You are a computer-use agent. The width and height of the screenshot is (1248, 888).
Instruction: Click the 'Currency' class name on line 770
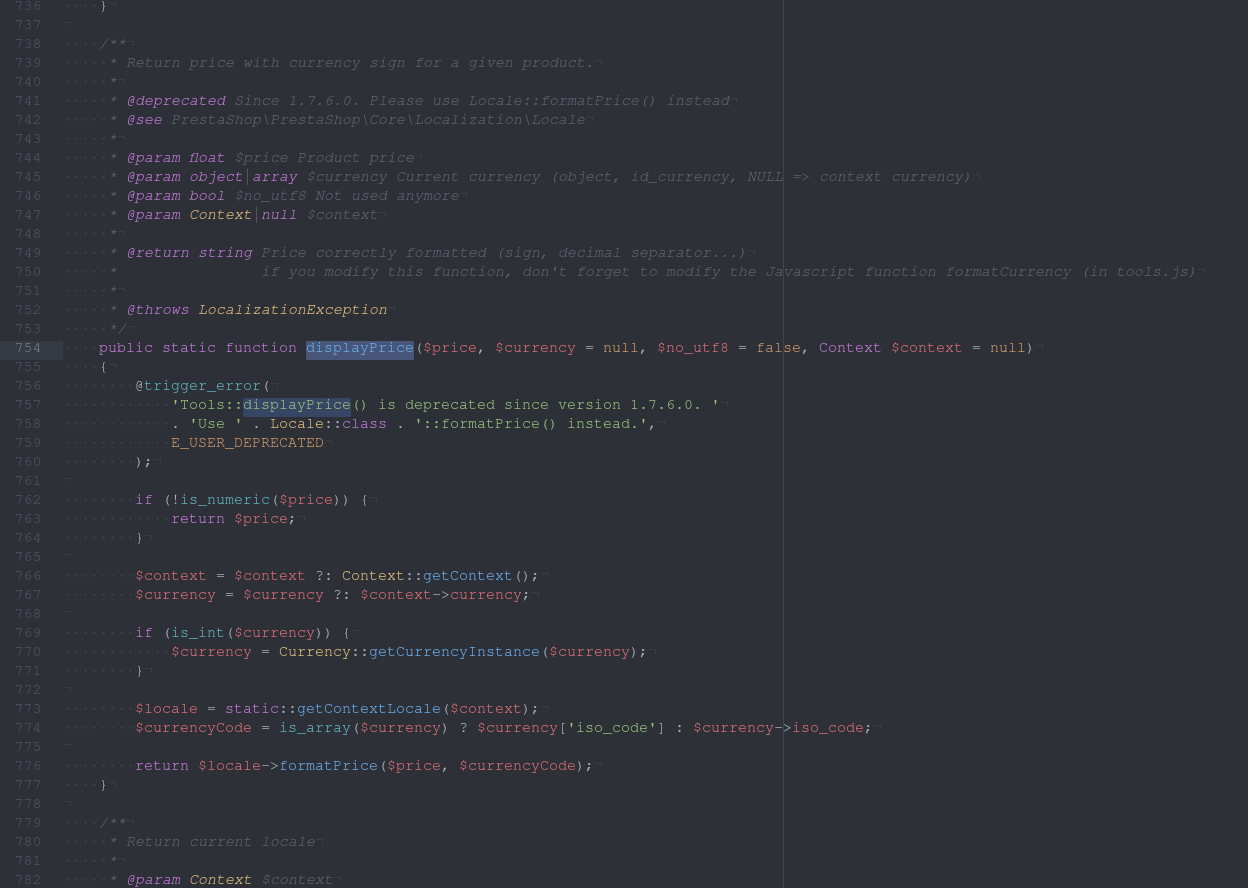click(x=315, y=652)
